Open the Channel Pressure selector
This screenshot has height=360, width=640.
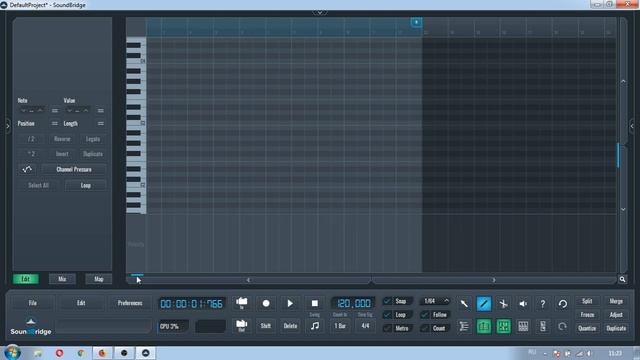pos(74,169)
